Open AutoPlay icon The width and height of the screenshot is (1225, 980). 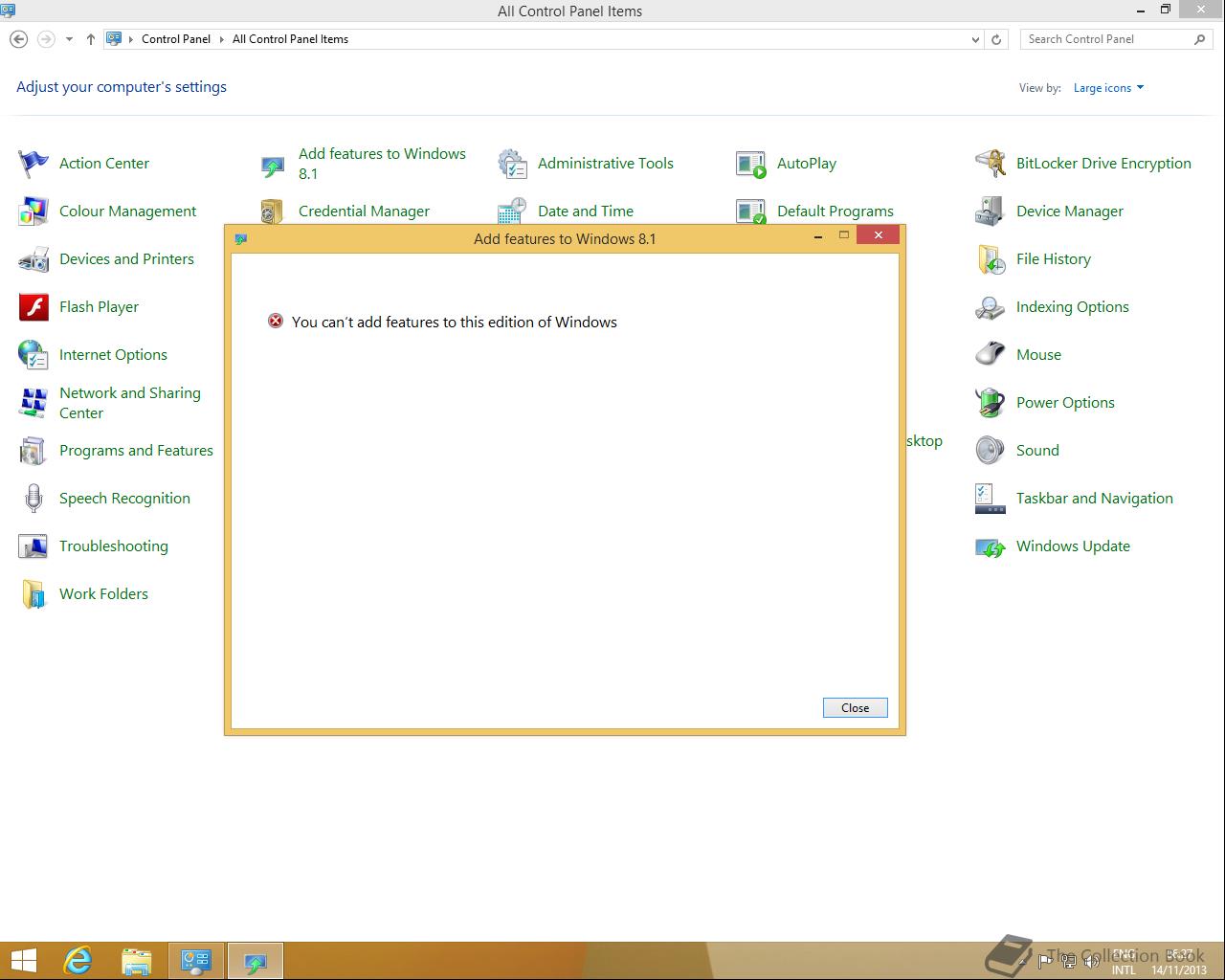point(751,164)
